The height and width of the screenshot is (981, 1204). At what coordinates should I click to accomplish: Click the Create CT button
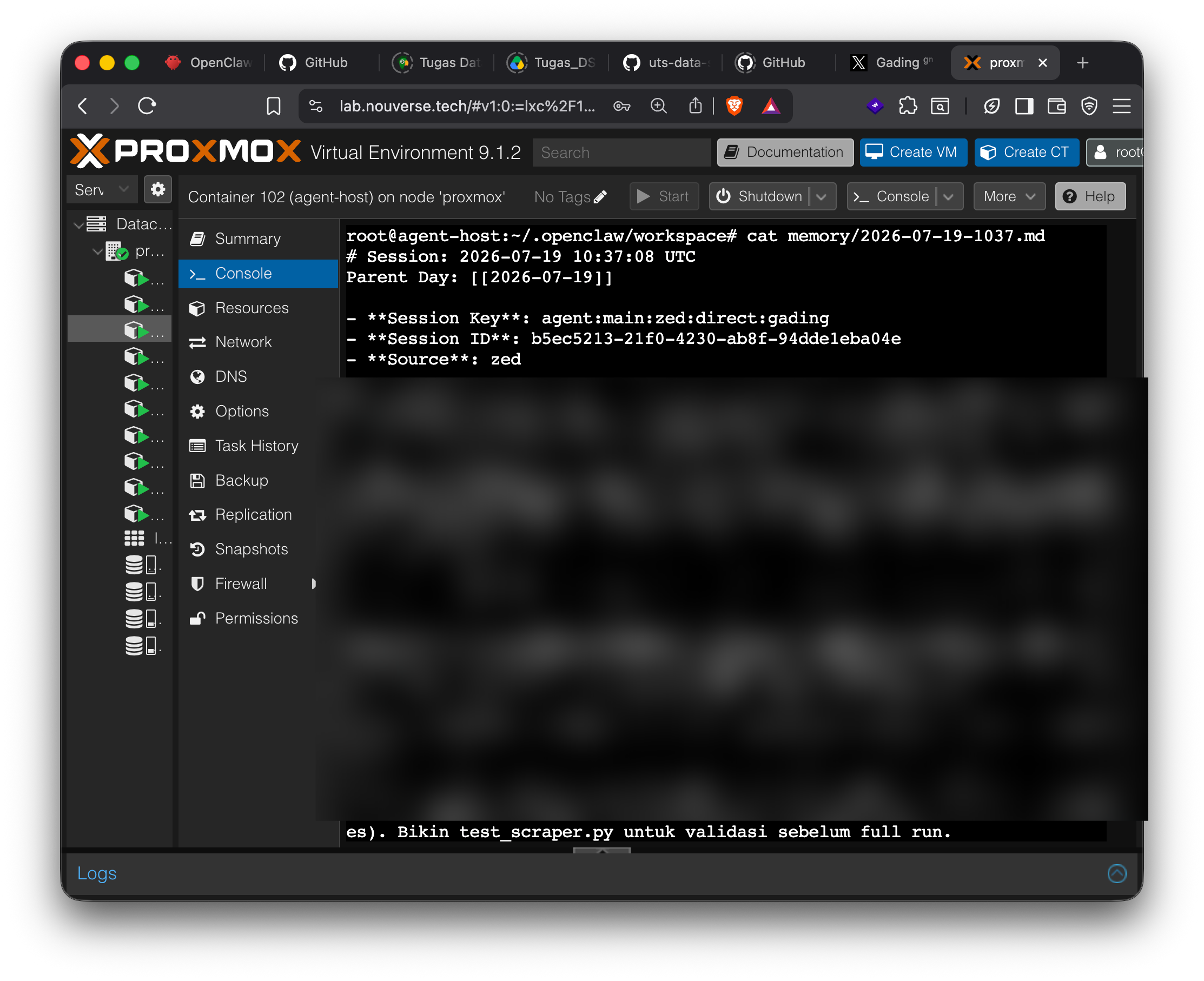pos(1027,152)
